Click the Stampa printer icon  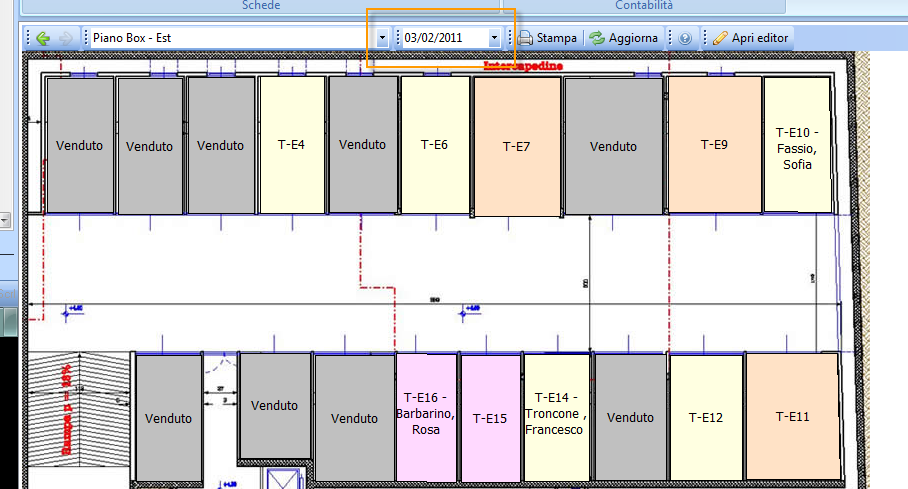[x=526, y=38]
